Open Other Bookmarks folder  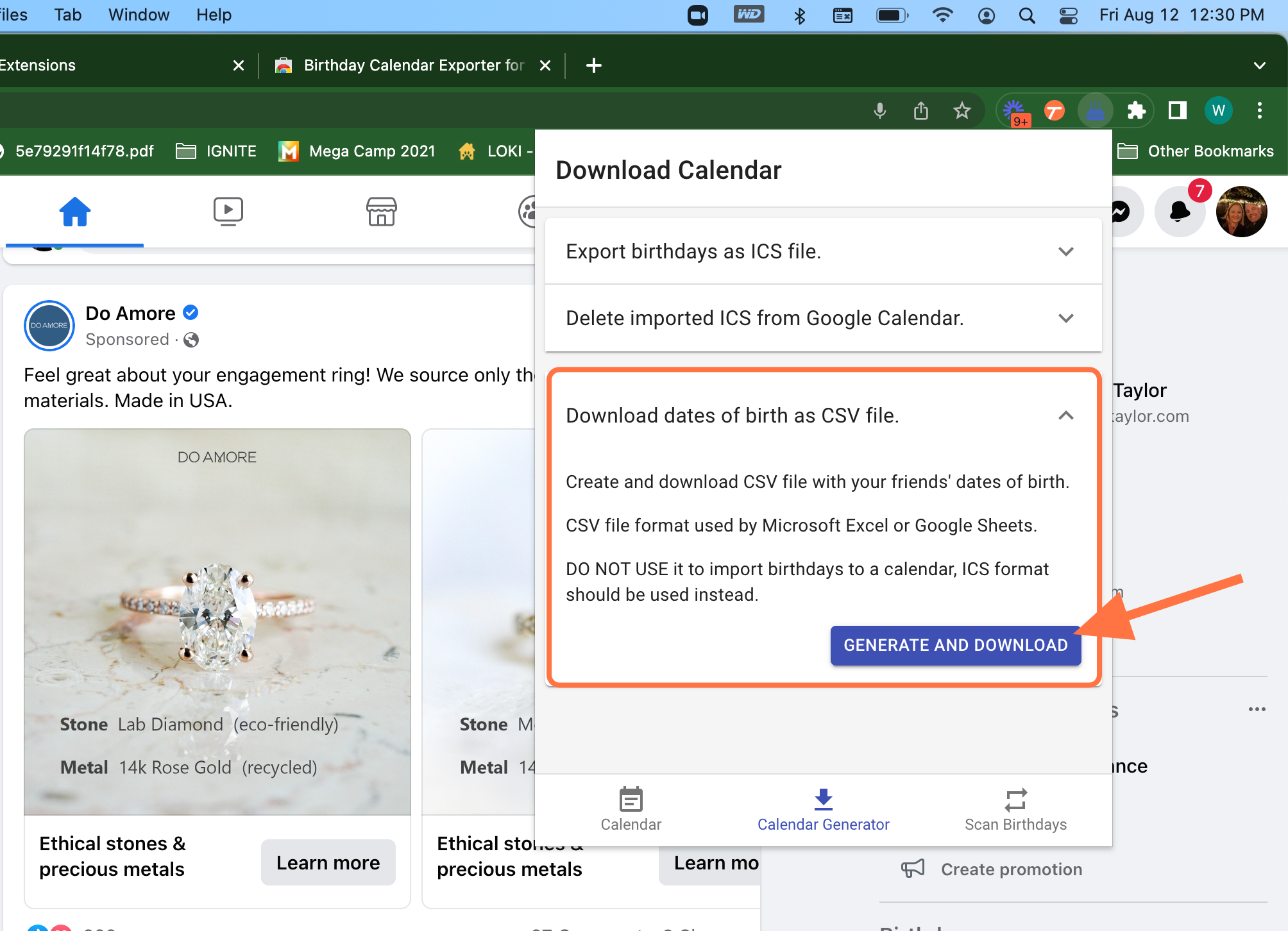[x=1196, y=151]
